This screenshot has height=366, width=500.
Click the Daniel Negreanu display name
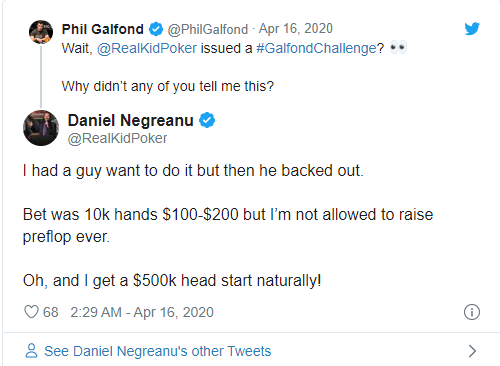click(x=131, y=120)
